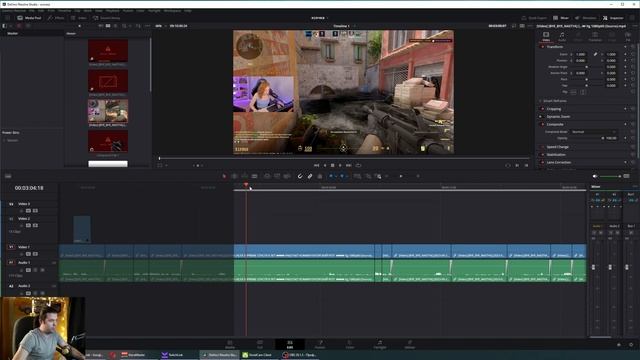Image resolution: width=640 pixels, height=360 pixels.
Task: Expand the Speed Change section
Action: [558, 147]
